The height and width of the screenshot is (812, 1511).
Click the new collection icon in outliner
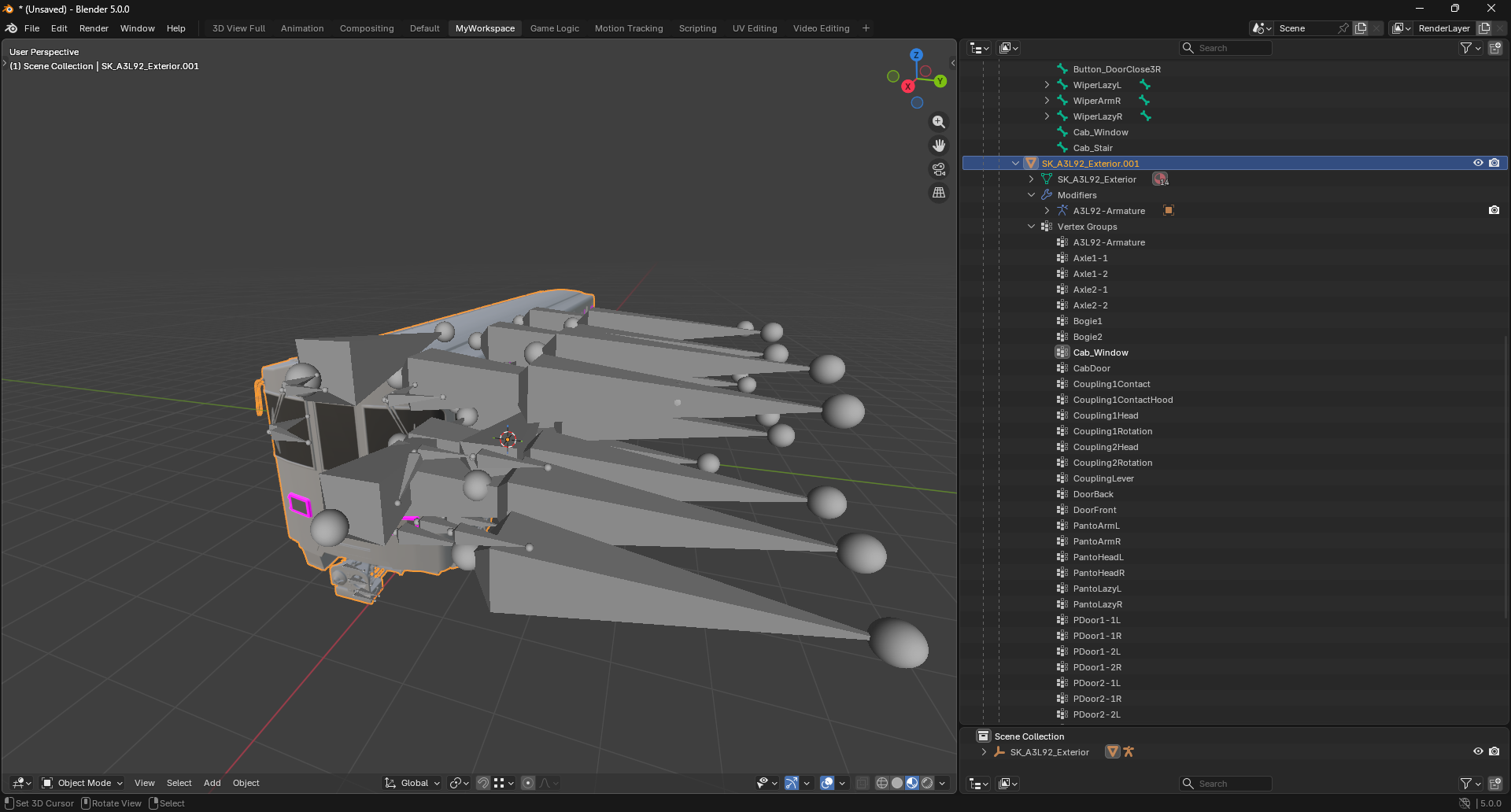click(x=1495, y=48)
